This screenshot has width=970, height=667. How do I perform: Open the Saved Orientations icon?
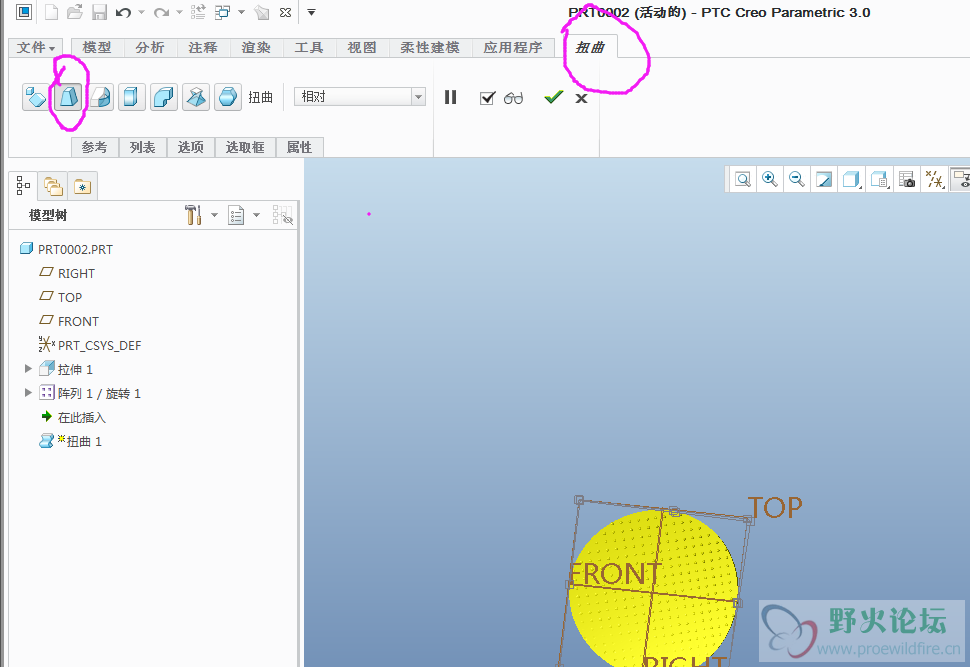tap(879, 179)
